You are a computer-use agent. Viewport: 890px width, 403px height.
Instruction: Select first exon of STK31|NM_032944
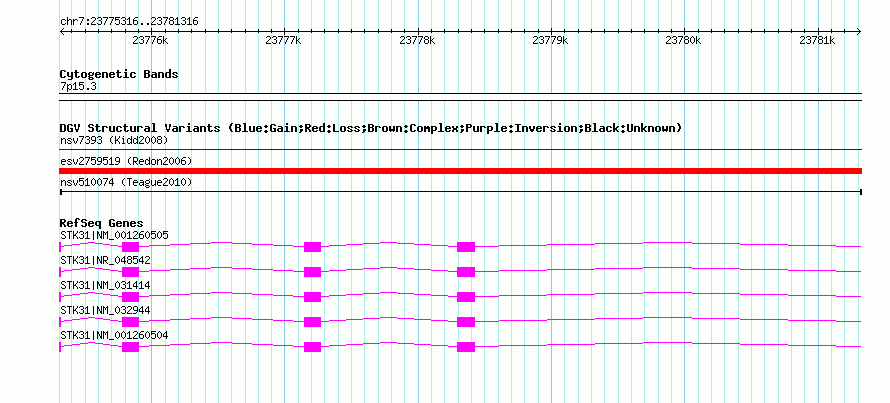pos(131,321)
